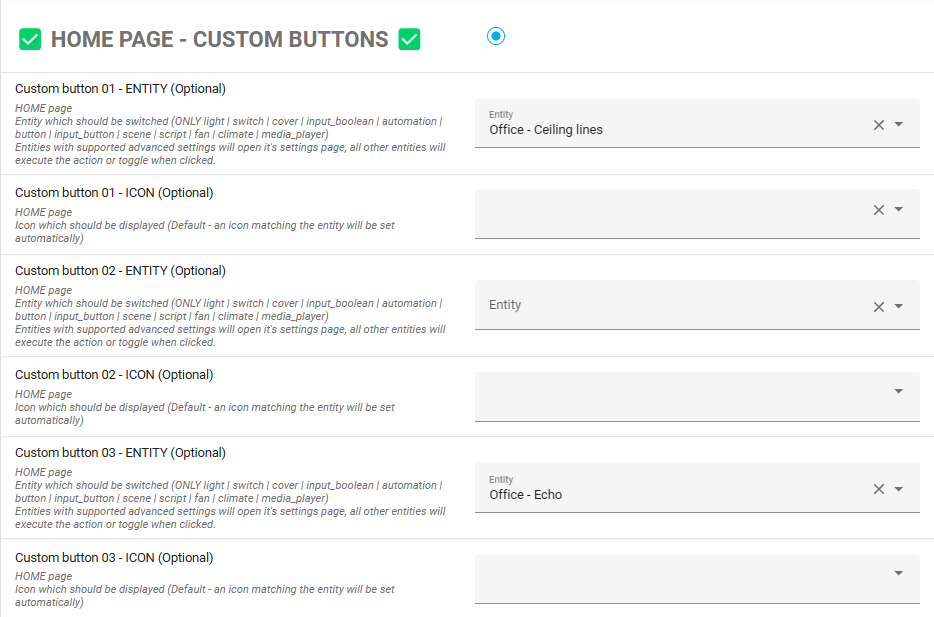Clear the Custom button 01 ICON field
The image size is (934, 617).
coord(879,210)
